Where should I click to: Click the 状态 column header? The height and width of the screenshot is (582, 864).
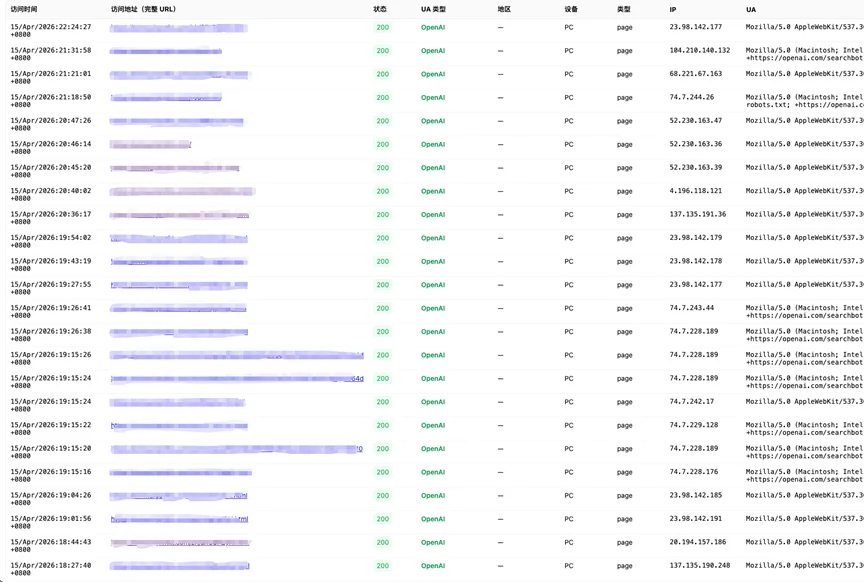point(380,9)
